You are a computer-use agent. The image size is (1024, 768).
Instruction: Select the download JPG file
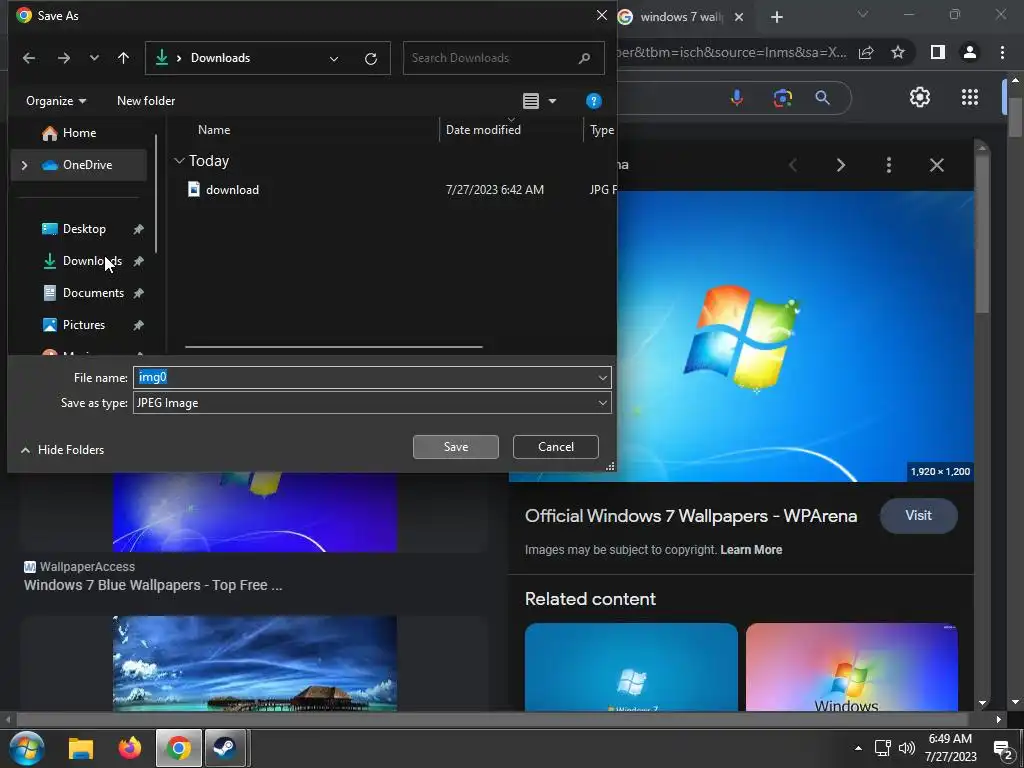232,190
